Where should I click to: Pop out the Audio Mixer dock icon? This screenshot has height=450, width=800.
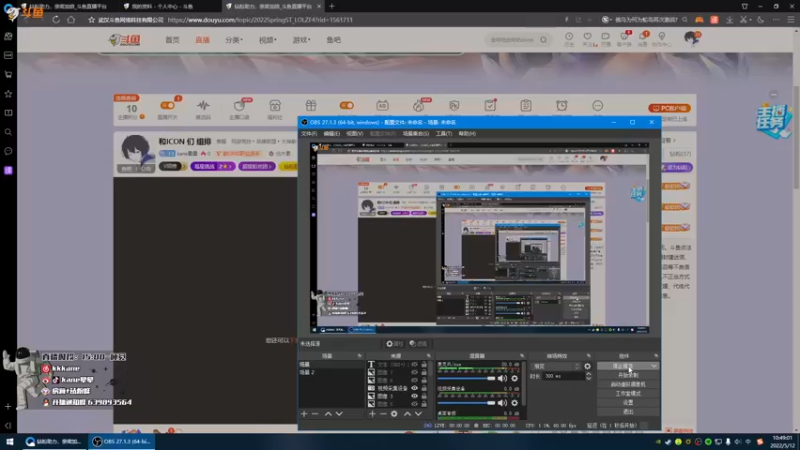[521, 356]
